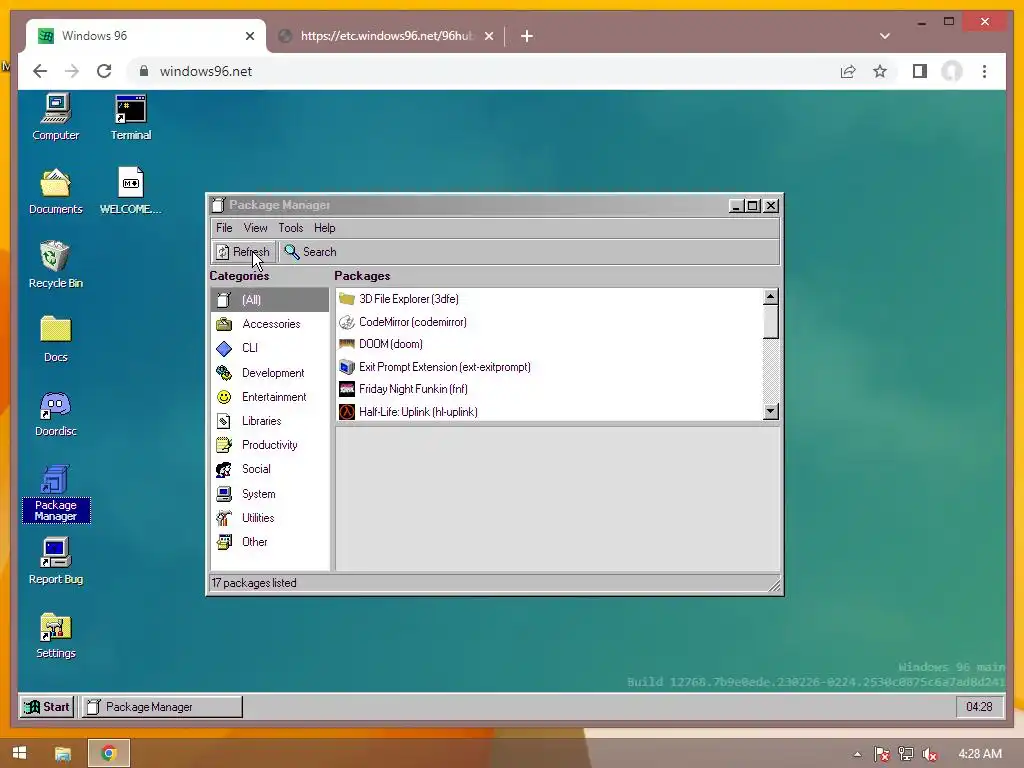Open the Terminal desktop shortcut
Screen dimensions: 1024x768
131,118
